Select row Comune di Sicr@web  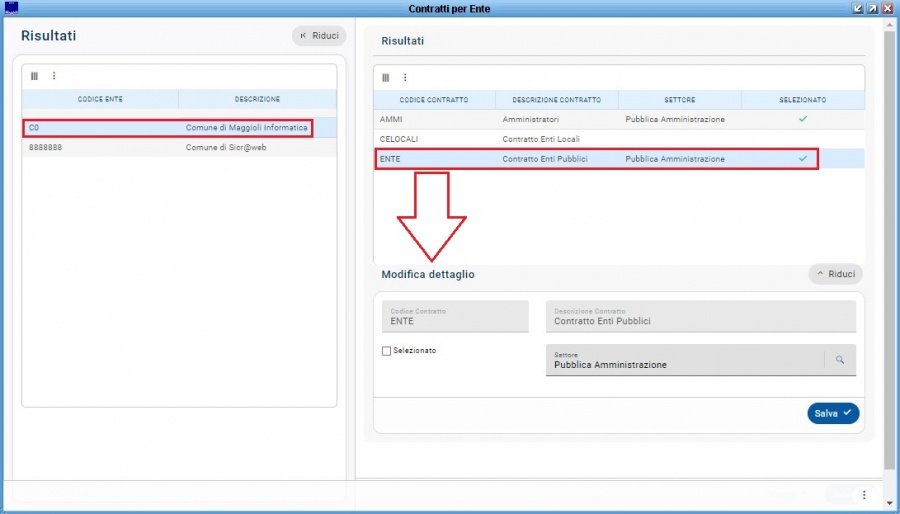click(179, 147)
